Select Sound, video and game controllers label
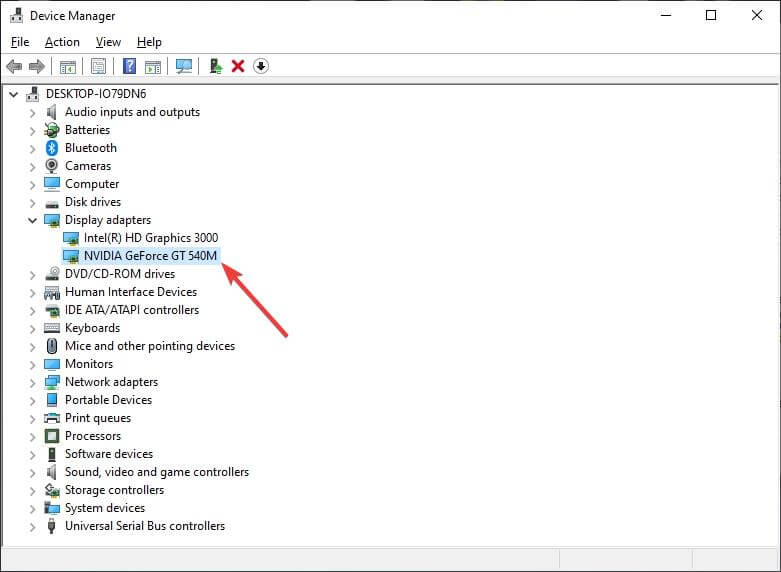The image size is (781, 572). click(156, 472)
